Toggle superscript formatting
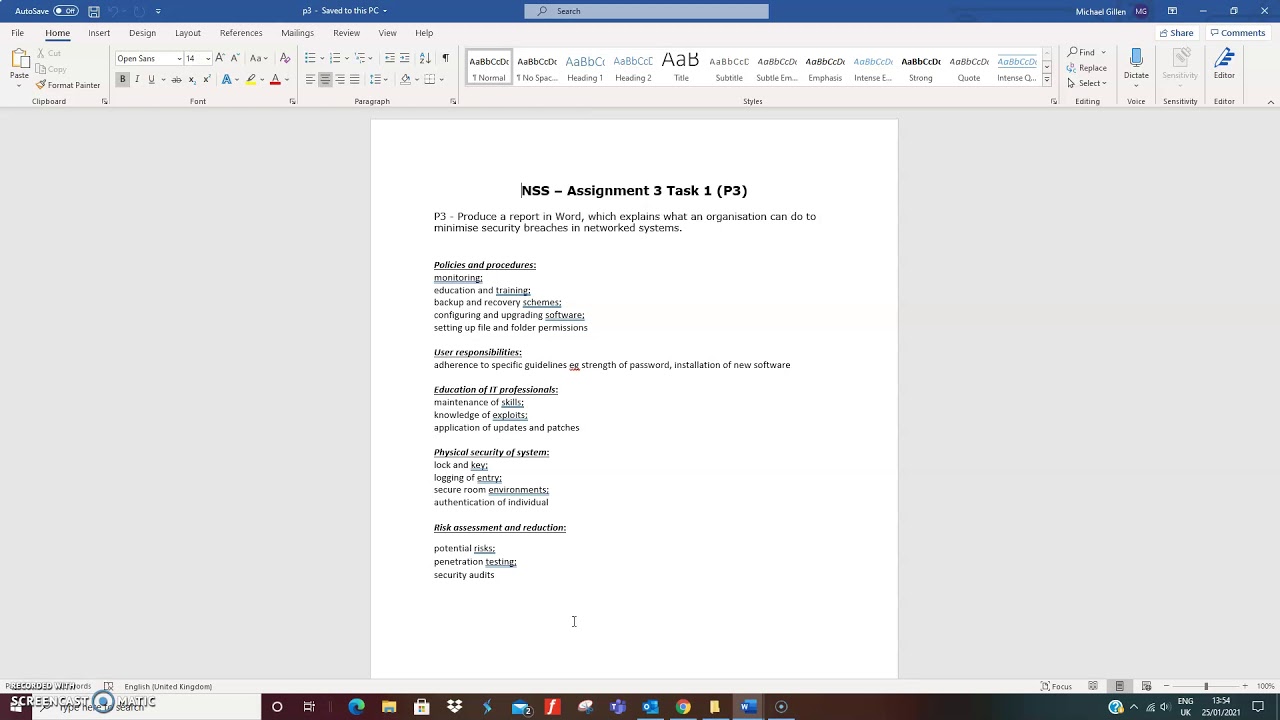This screenshot has width=1280, height=720. coord(206,79)
